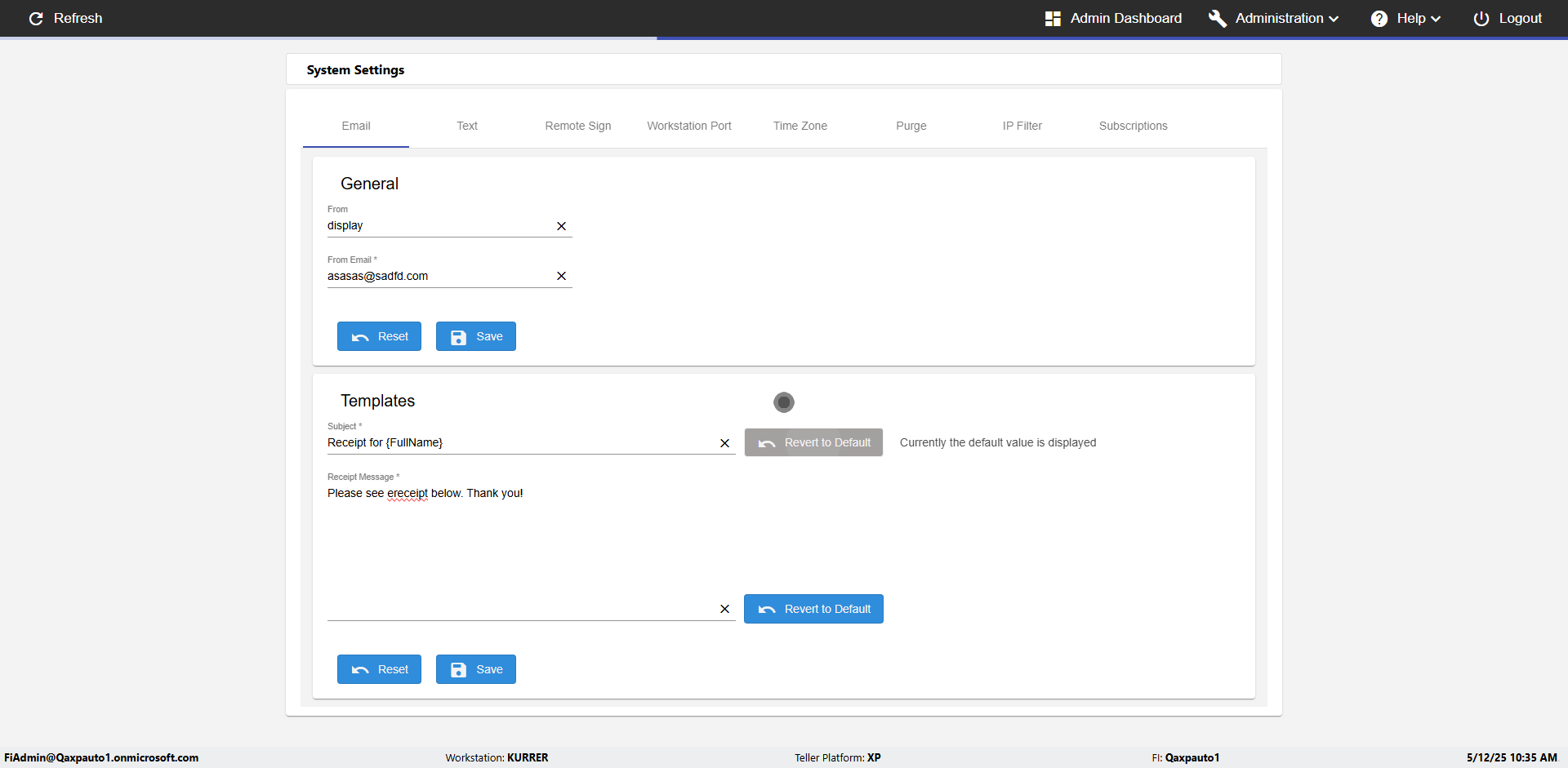Clear the From display field

click(562, 226)
